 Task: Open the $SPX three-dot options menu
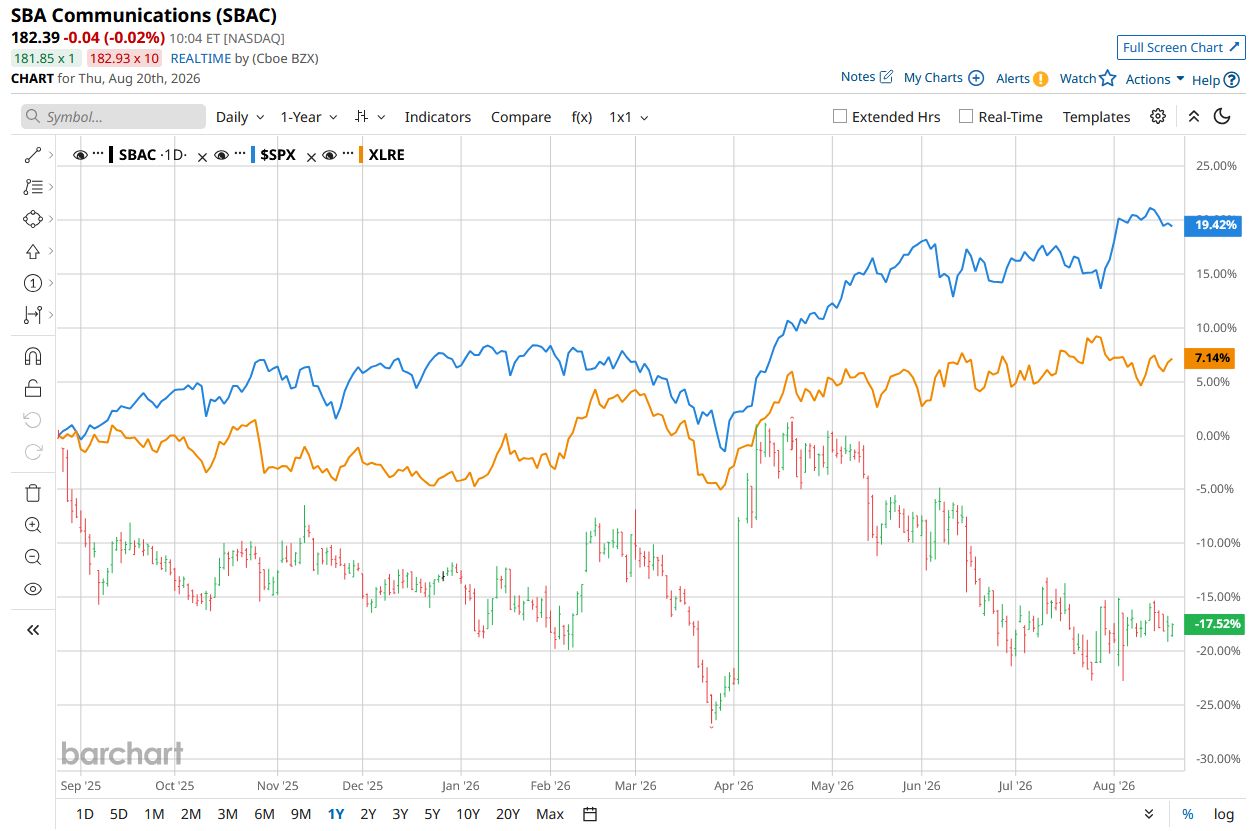[x=238, y=155]
